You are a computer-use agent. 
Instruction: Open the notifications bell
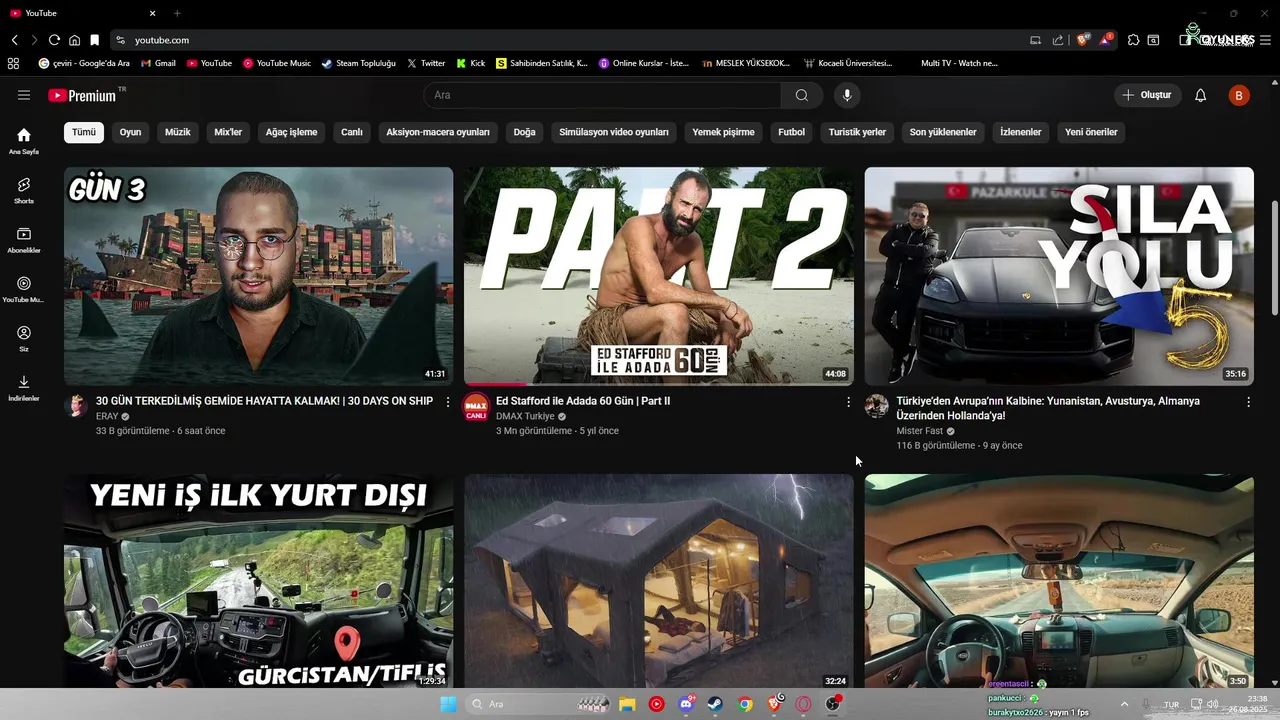click(1201, 95)
